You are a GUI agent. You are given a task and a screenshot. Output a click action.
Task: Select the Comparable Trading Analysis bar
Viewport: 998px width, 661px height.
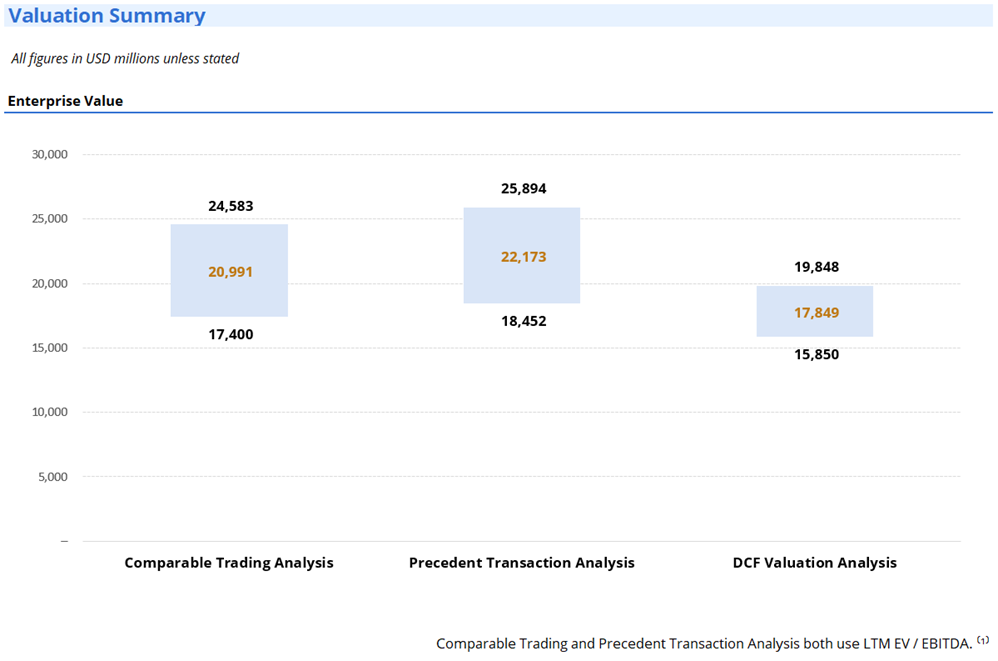tap(229, 244)
